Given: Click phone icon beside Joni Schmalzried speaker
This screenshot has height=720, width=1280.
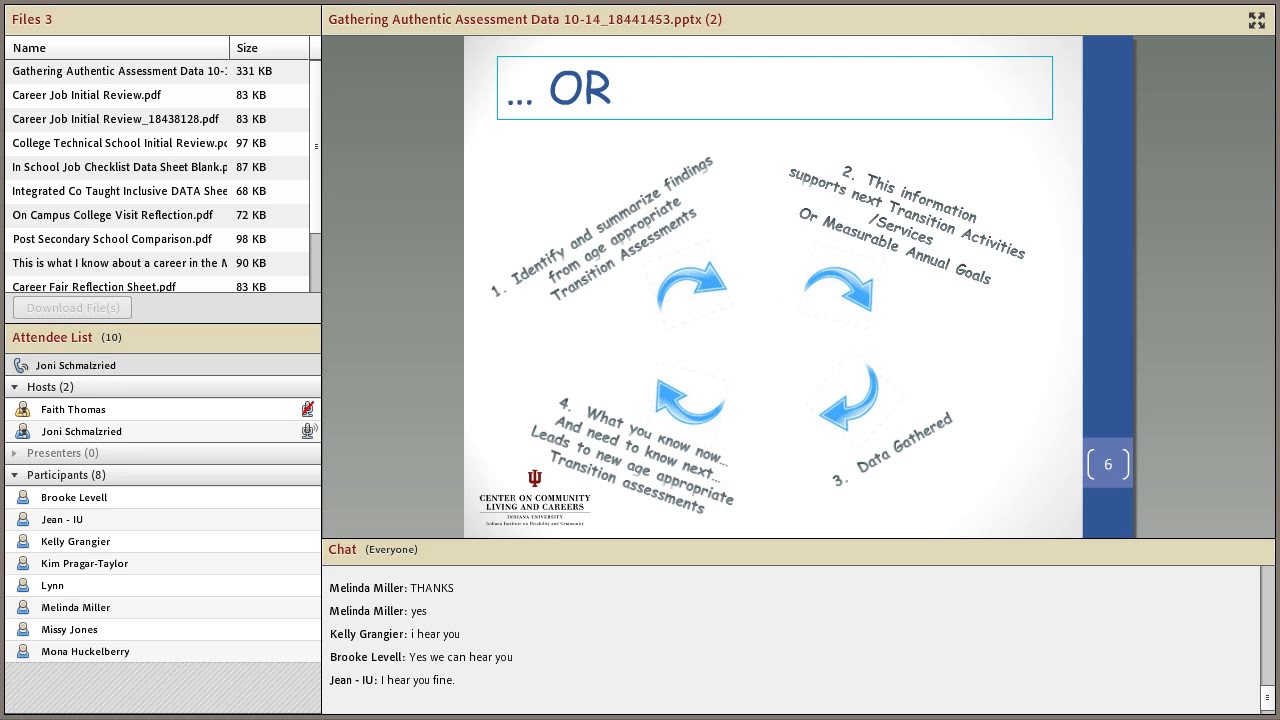Looking at the screenshot, I should [x=22, y=365].
